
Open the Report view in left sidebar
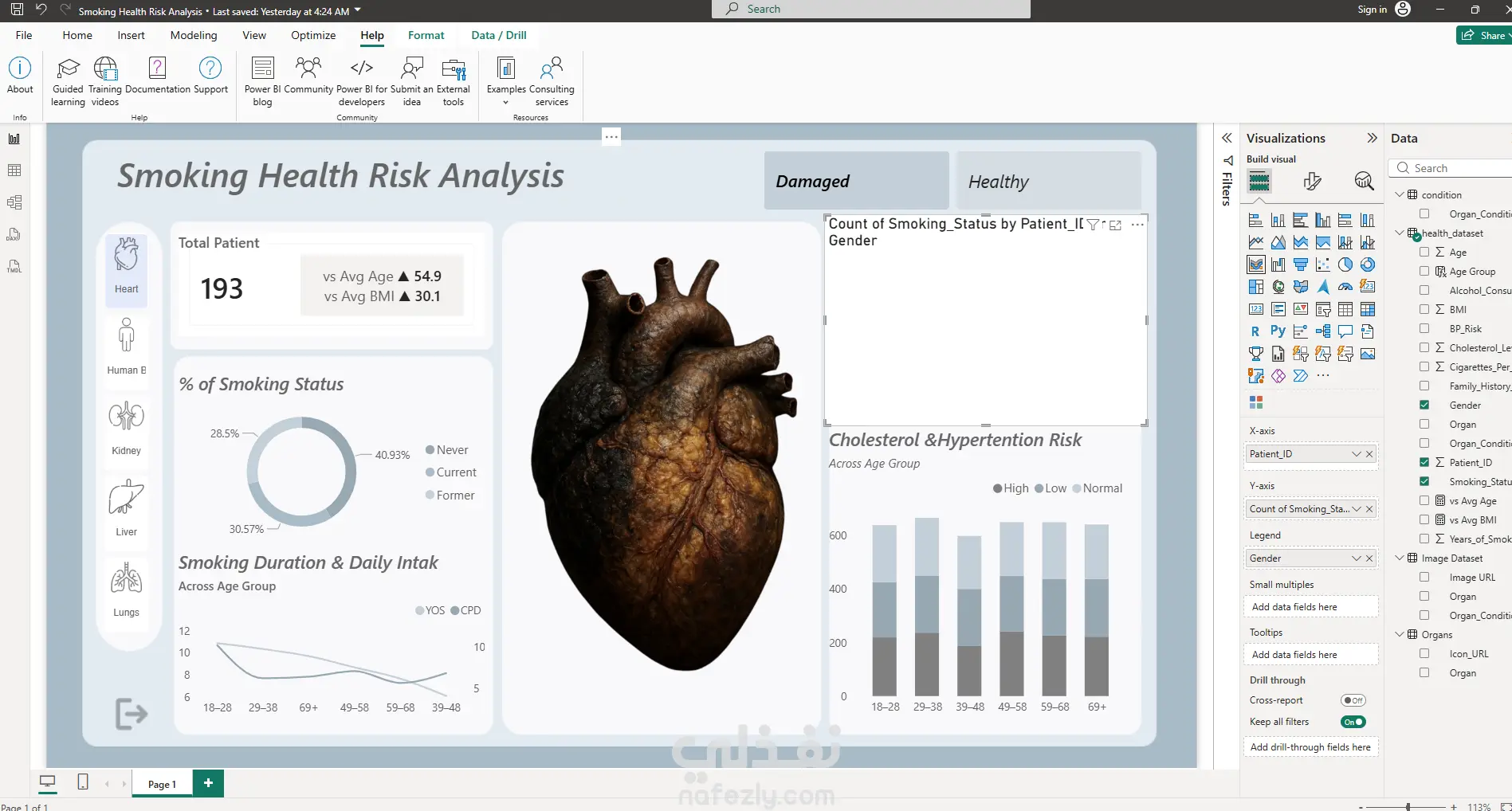click(x=14, y=139)
